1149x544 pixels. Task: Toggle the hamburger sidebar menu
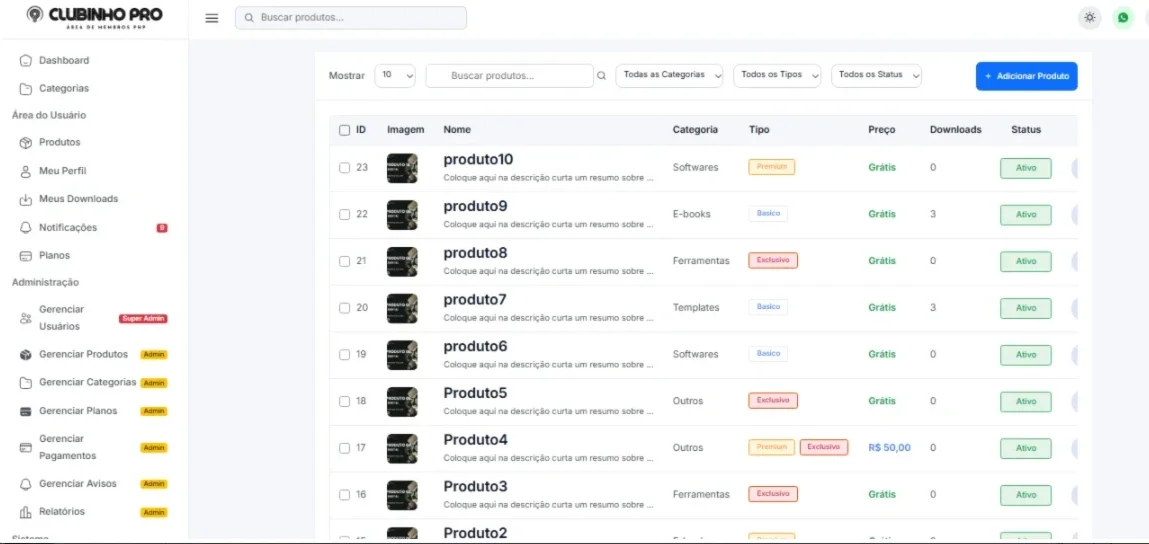click(x=212, y=18)
